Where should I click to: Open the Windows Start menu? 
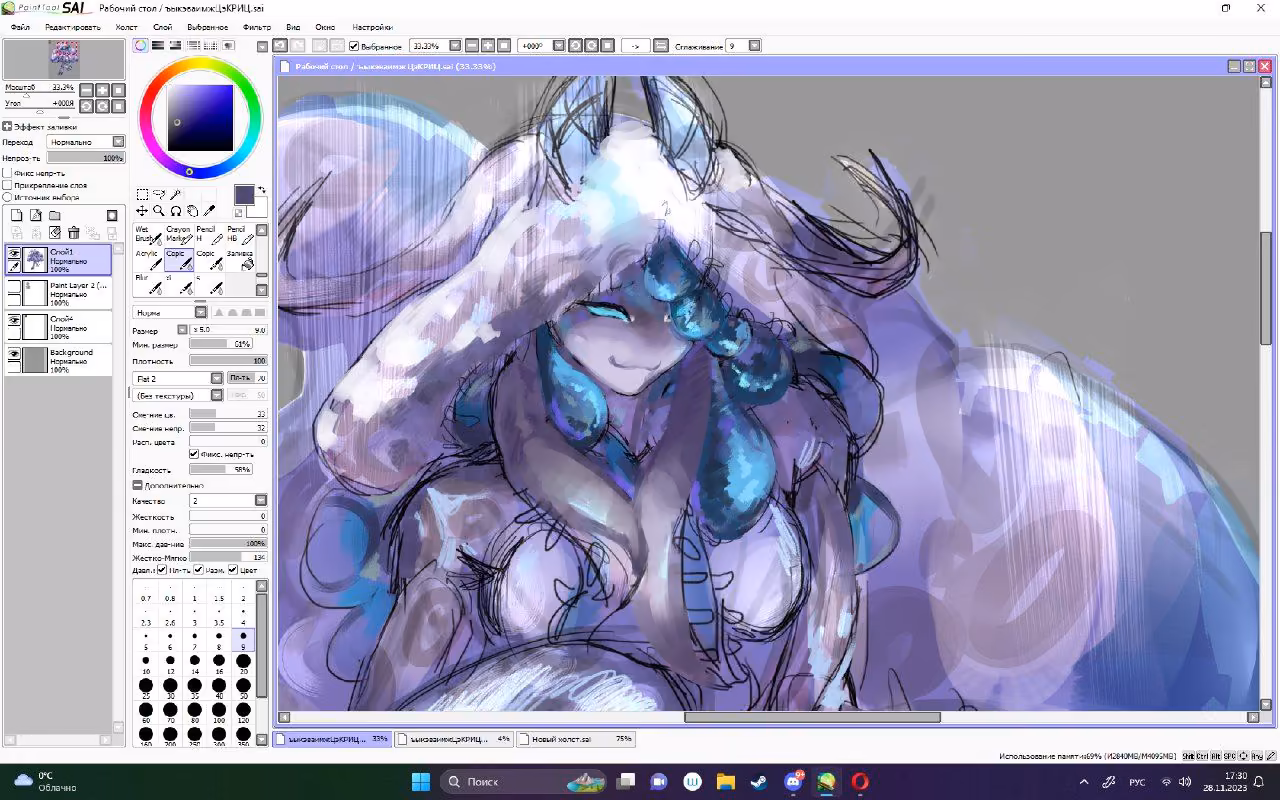[x=420, y=781]
